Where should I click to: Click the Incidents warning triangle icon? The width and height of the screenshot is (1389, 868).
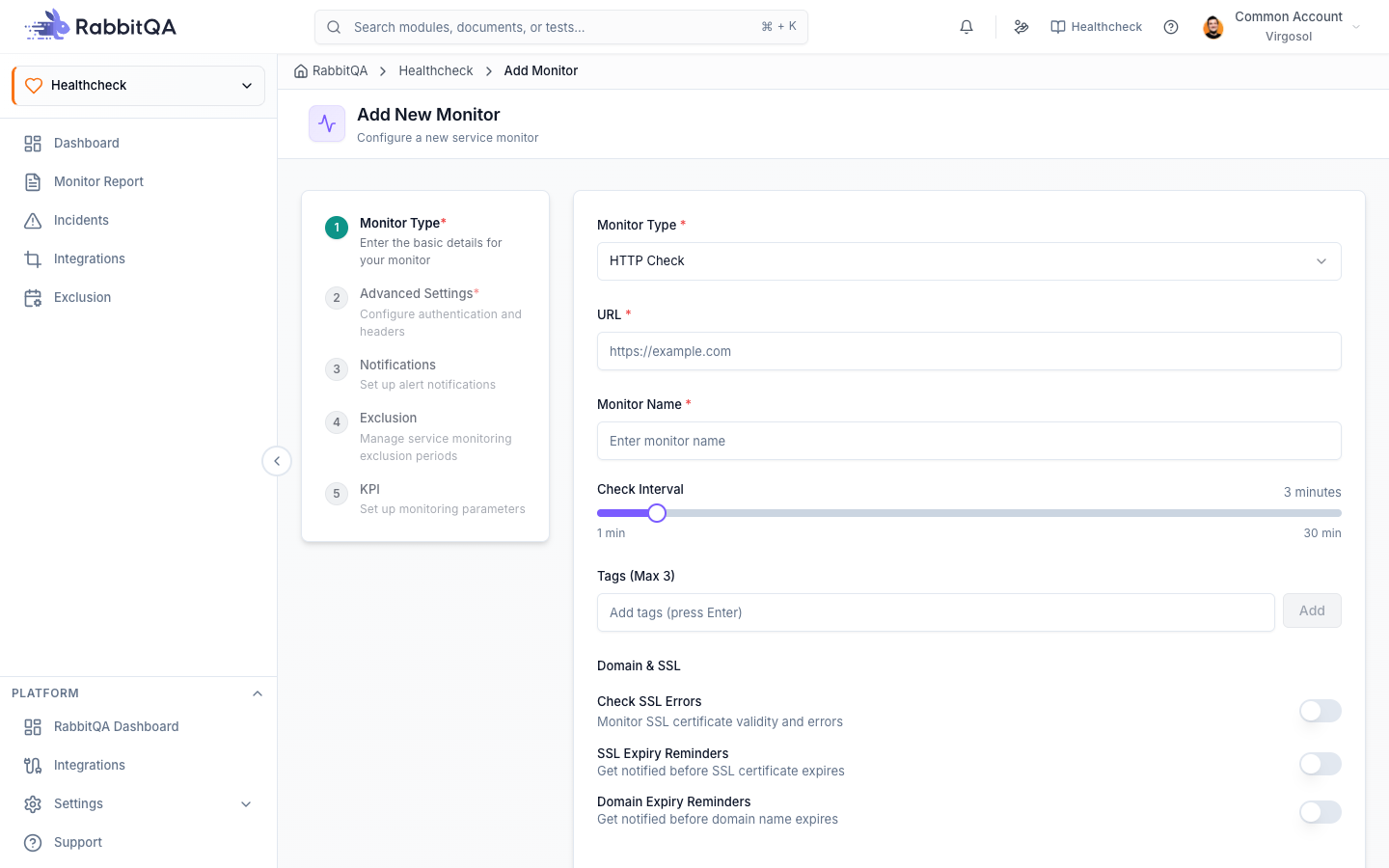(33, 220)
